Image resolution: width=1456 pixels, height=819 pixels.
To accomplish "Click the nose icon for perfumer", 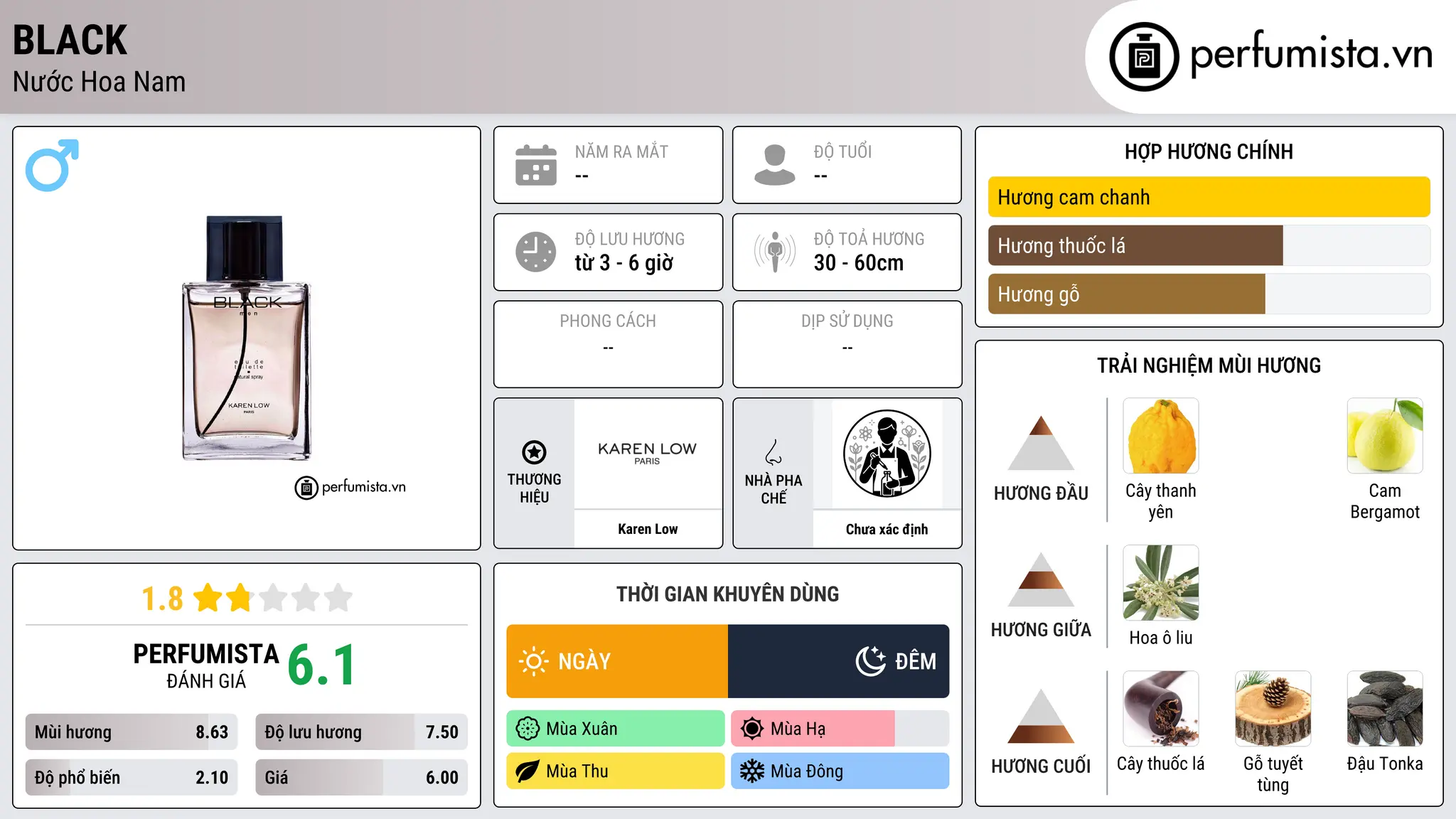I will [773, 452].
